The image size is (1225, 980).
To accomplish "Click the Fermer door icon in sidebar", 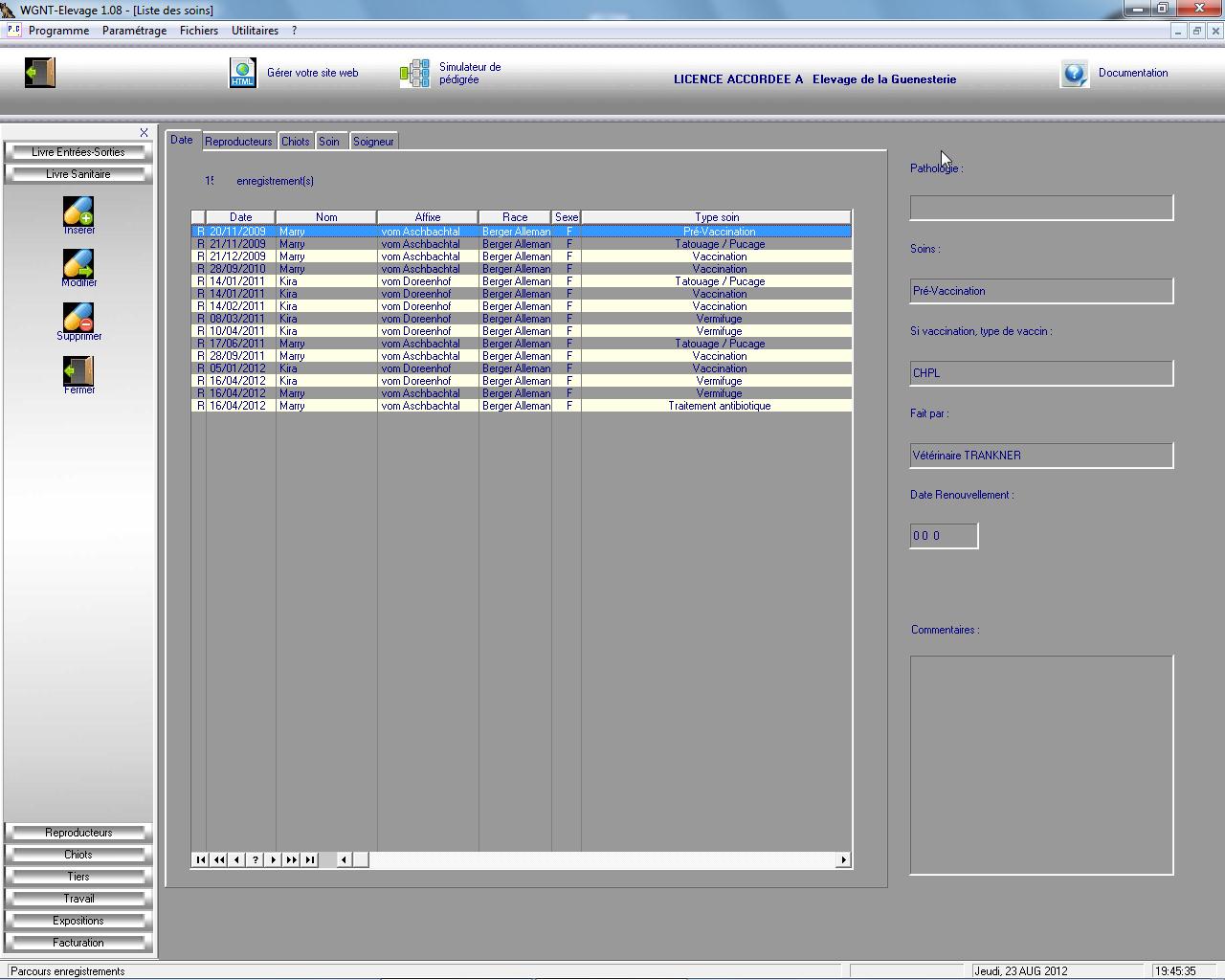I will 78,372.
